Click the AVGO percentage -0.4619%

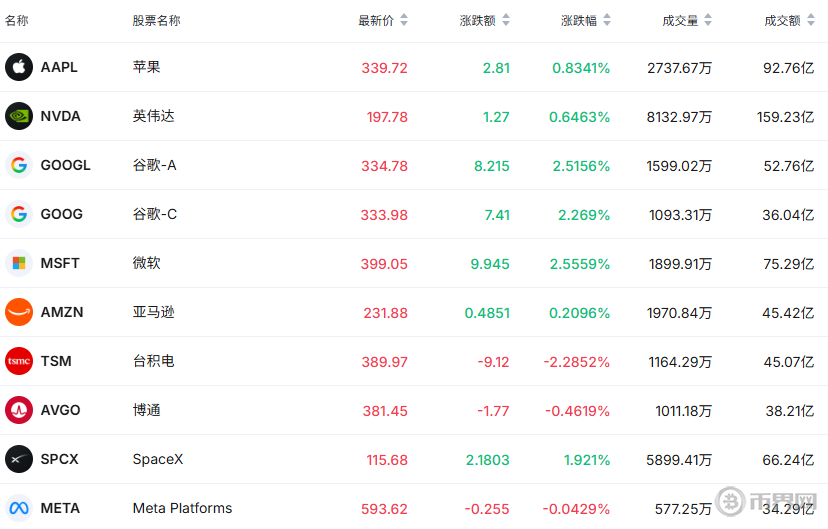coord(577,411)
